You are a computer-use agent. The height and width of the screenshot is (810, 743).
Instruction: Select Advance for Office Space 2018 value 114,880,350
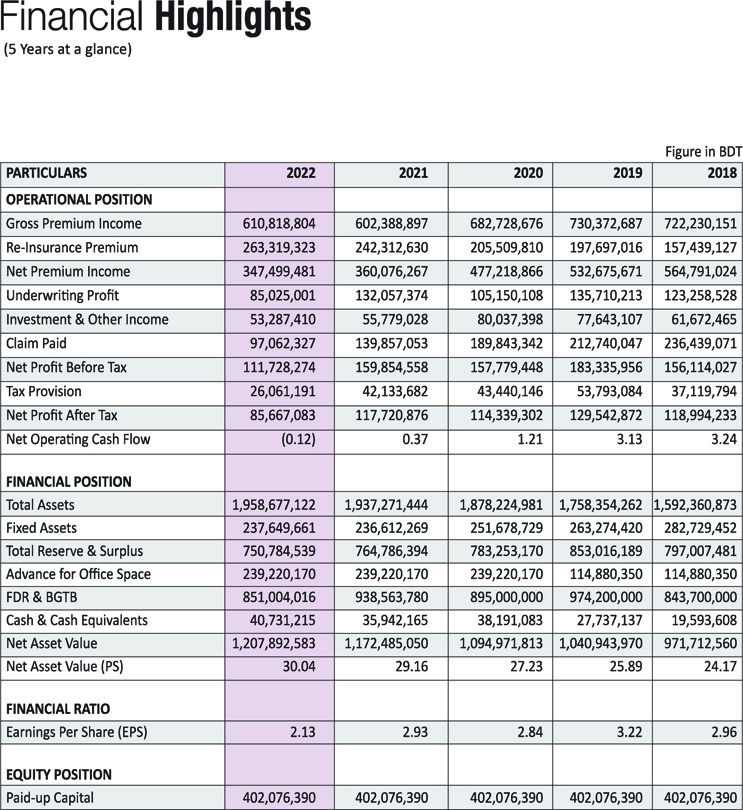[x=701, y=574]
